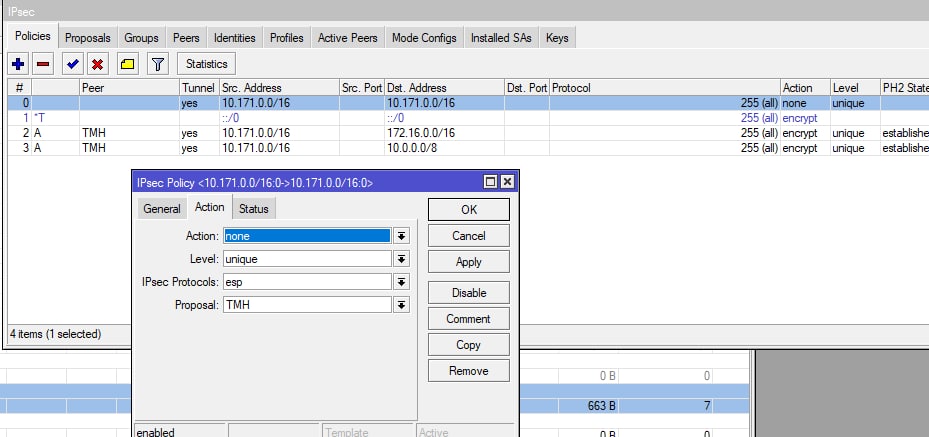Click '4 items (1 selected)' status text

(x=56, y=334)
